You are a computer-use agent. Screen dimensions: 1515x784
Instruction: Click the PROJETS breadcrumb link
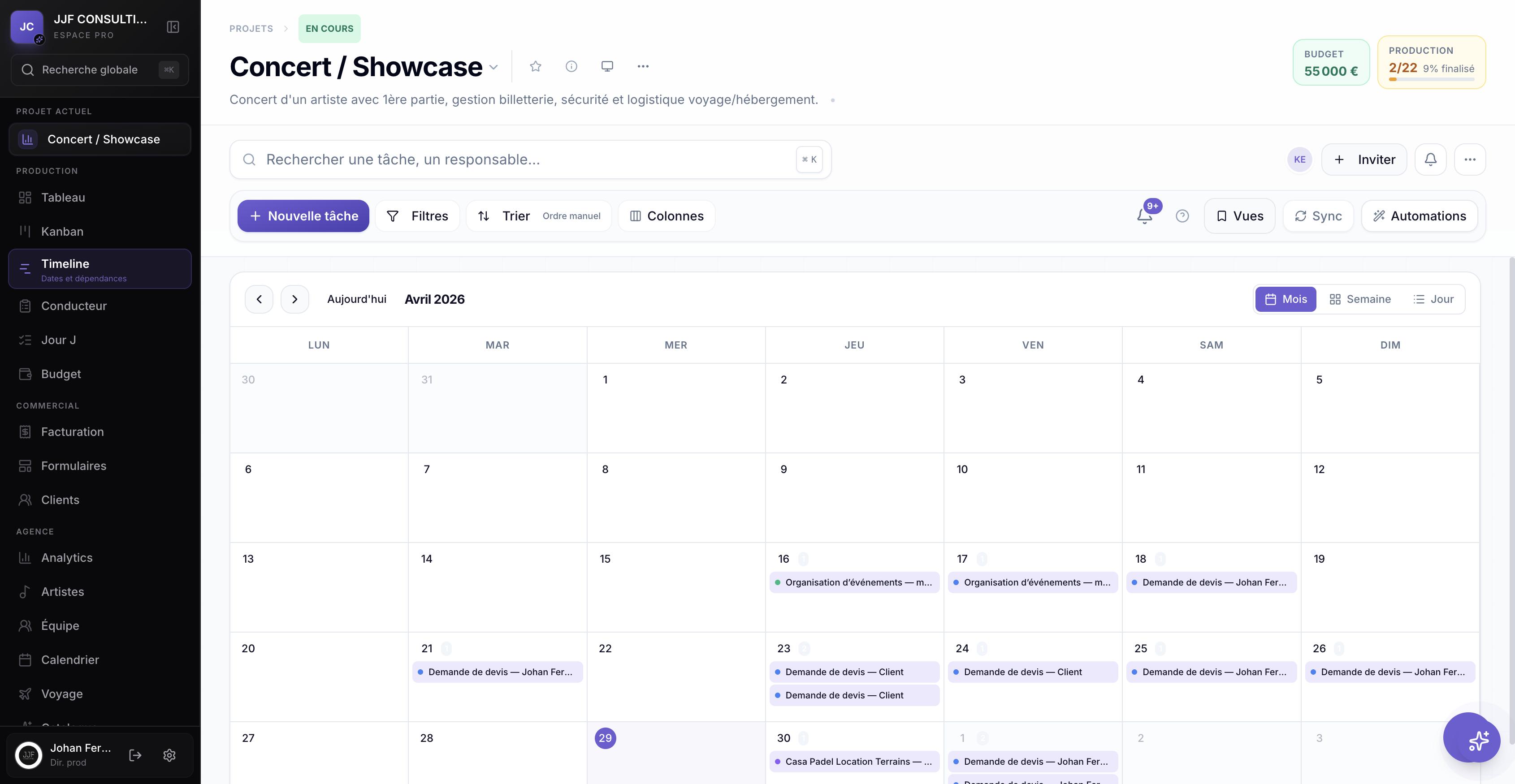tap(251, 28)
